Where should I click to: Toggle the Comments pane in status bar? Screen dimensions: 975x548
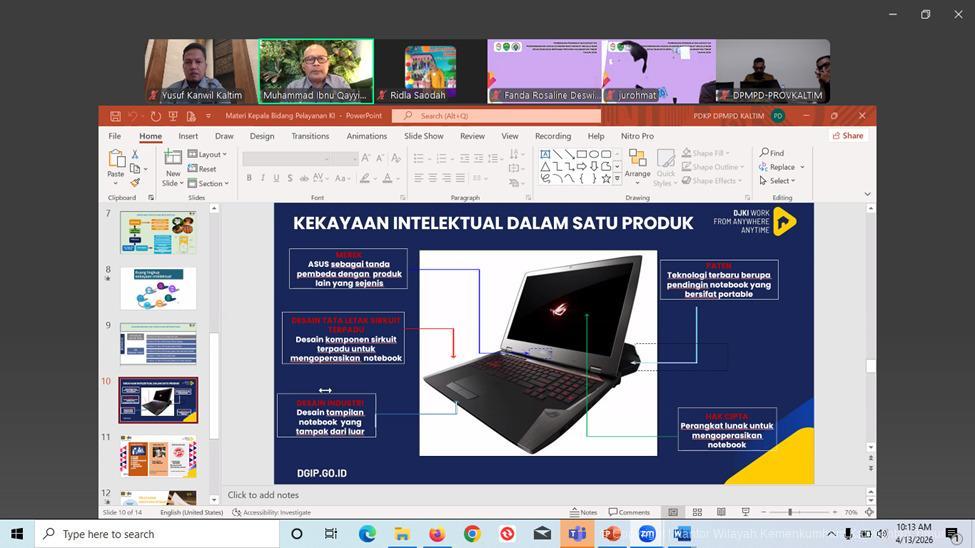[629, 512]
